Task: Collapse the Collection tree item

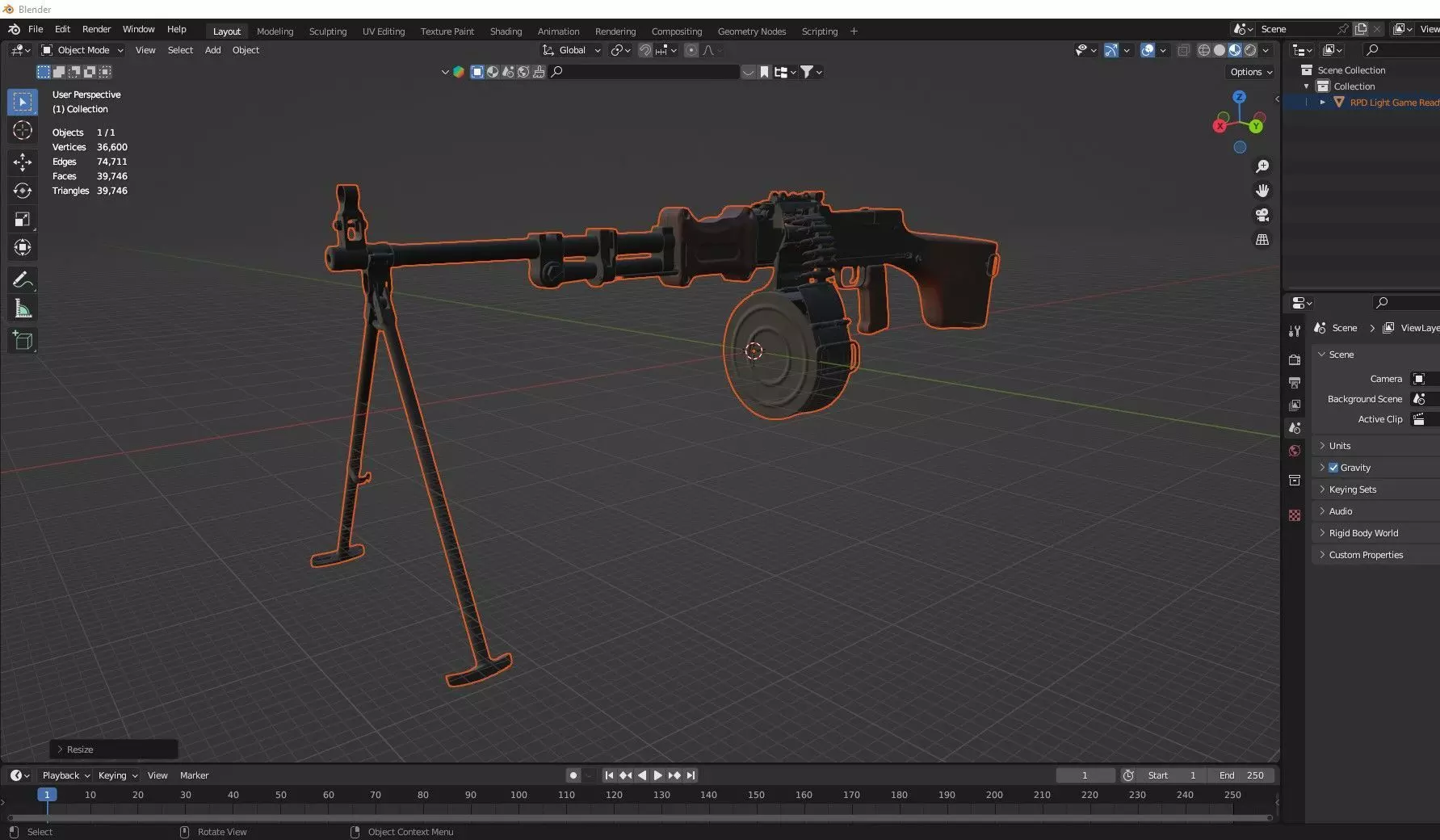Action: pyautogui.click(x=1307, y=86)
